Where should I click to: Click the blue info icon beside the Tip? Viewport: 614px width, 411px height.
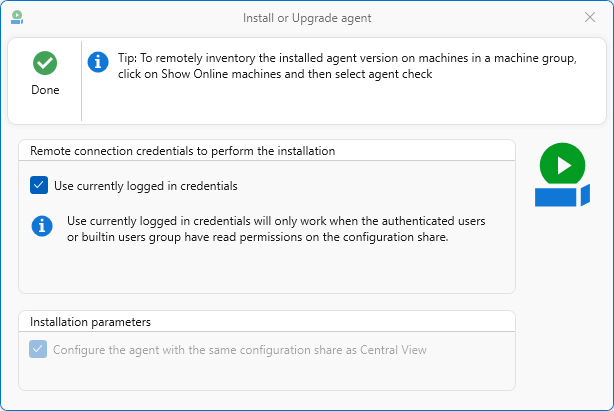98,62
